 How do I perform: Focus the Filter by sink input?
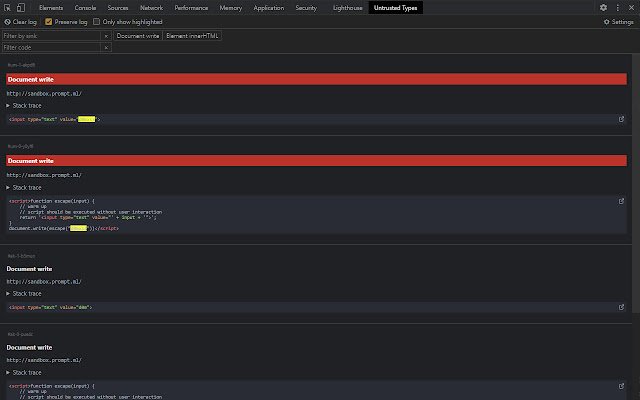(51, 36)
